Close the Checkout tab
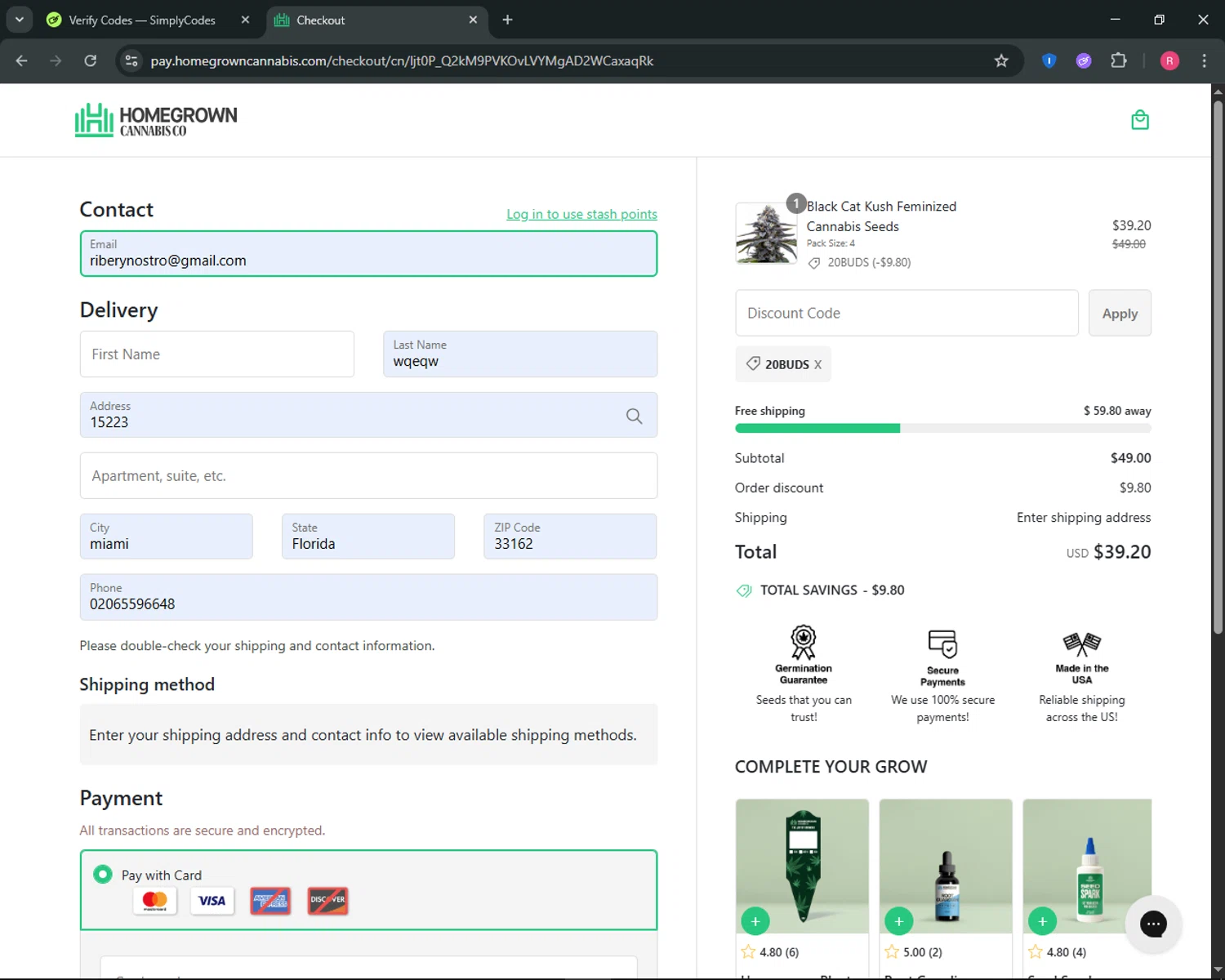1225x980 pixels. (x=473, y=20)
